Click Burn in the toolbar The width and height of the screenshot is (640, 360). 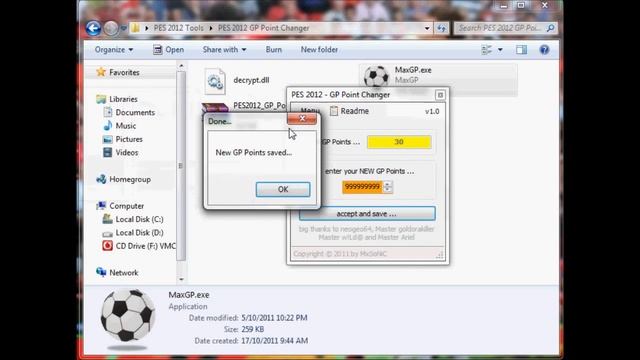coord(273,49)
